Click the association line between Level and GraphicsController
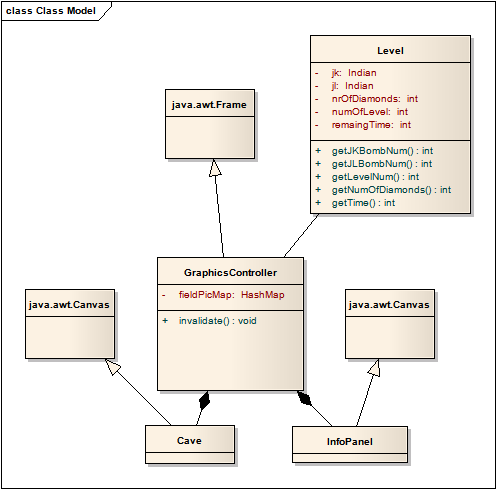496x489 pixels. pos(301,236)
